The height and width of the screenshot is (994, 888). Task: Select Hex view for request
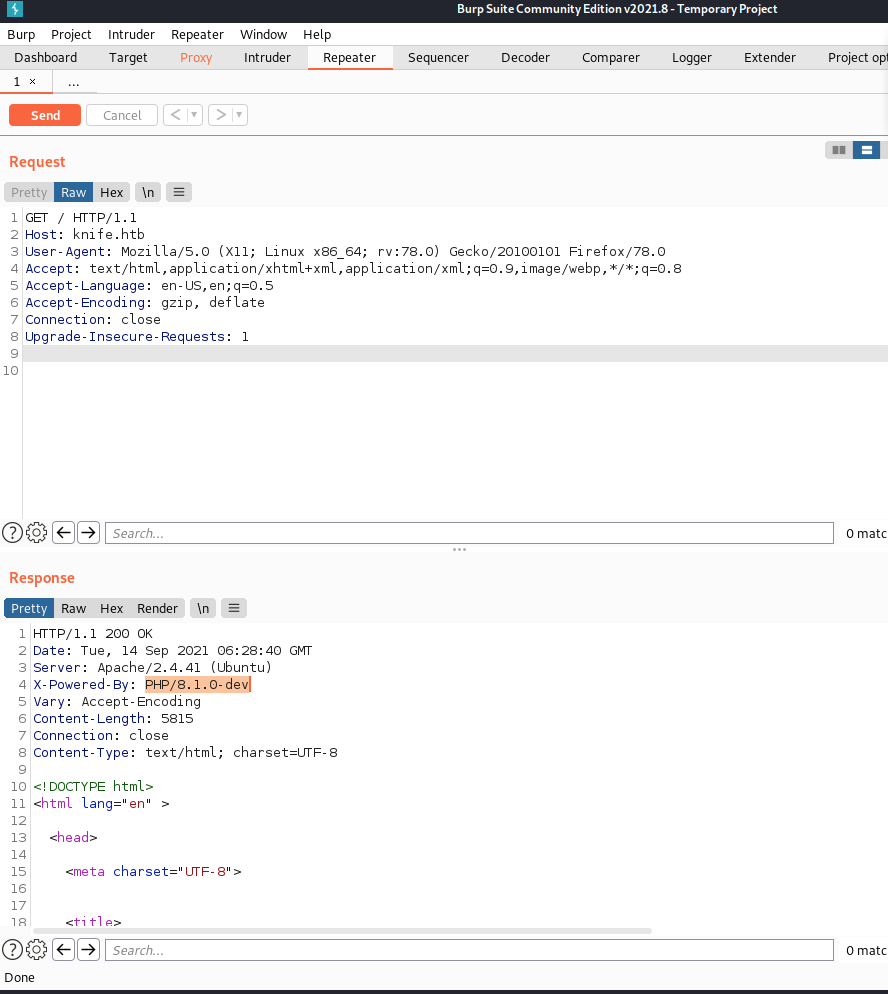[112, 193]
